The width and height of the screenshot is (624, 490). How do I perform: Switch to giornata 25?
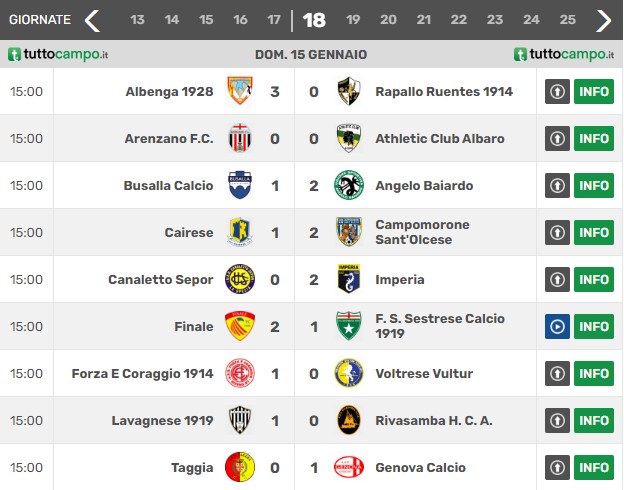pyautogui.click(x=567, y=20)
